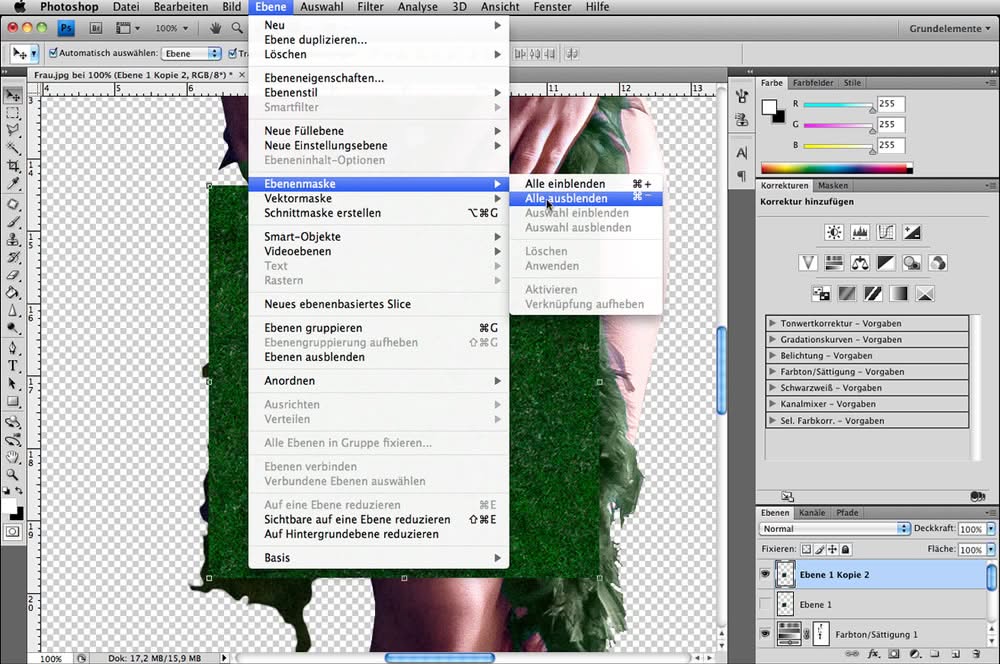Switch to the Kanäle tab
This screenshot has height=664, width=1000.
[812, 512]
